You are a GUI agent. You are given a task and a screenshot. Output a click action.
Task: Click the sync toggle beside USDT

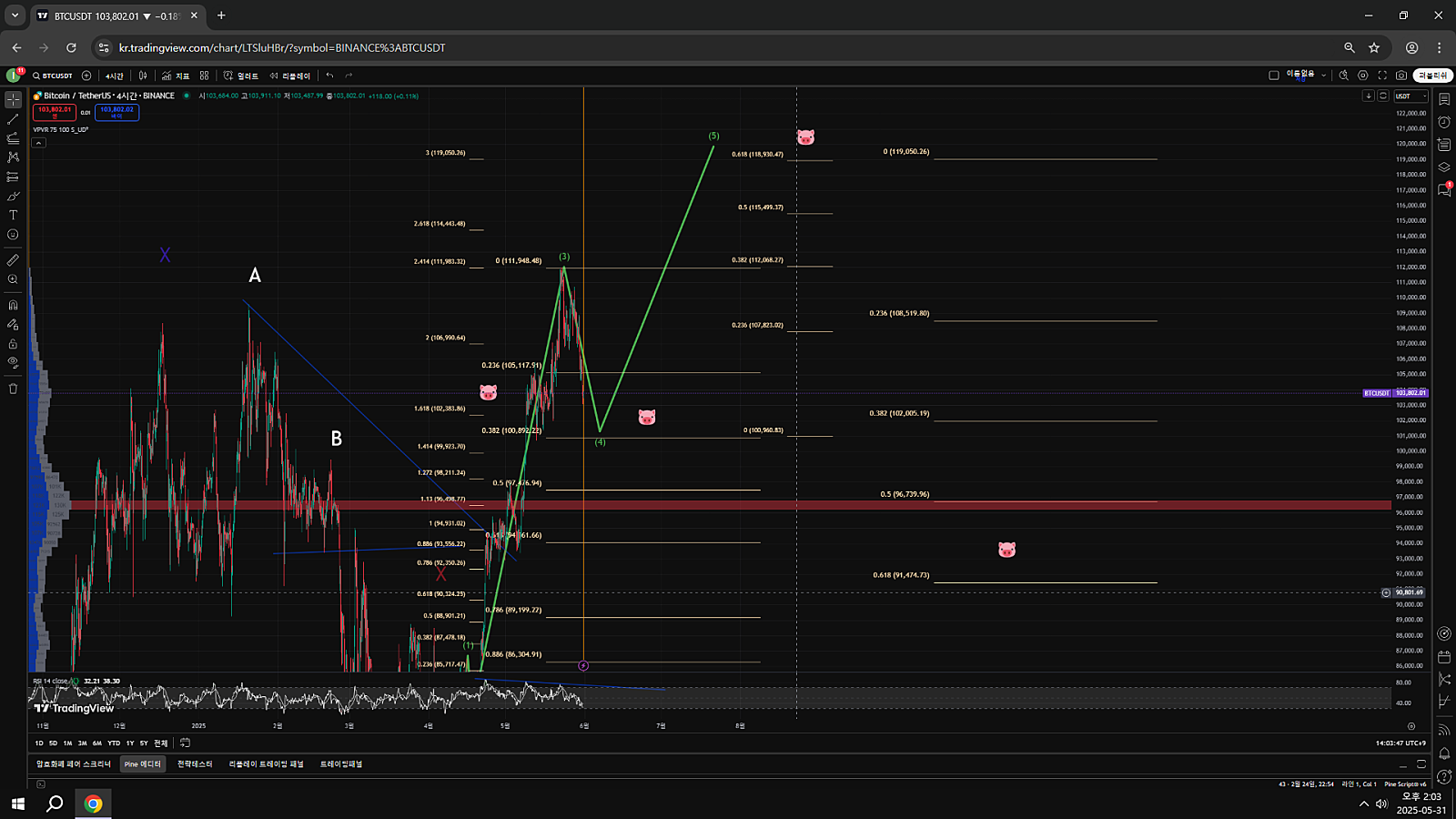tap(1383, 96)
